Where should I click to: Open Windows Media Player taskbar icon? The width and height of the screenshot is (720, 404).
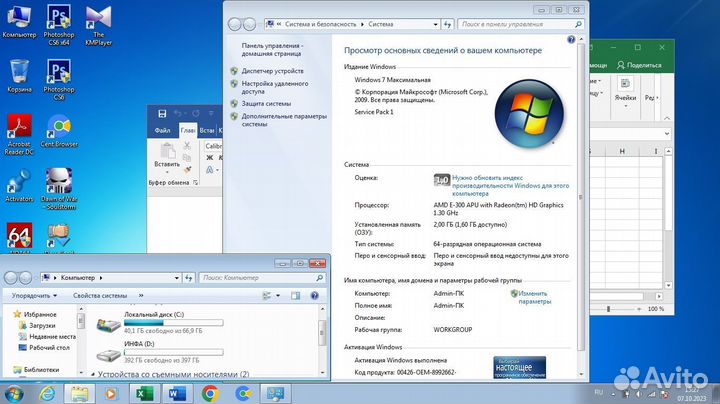pyautogui.click(x=111, y=394)
